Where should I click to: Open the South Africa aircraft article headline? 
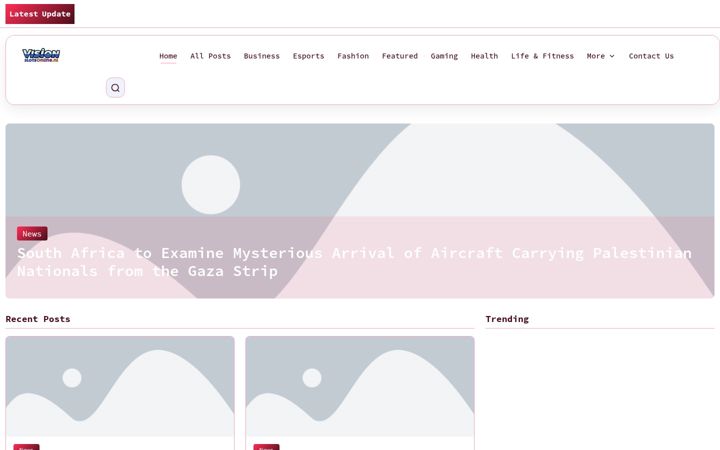pyautogui.click(x=354, y=262)
